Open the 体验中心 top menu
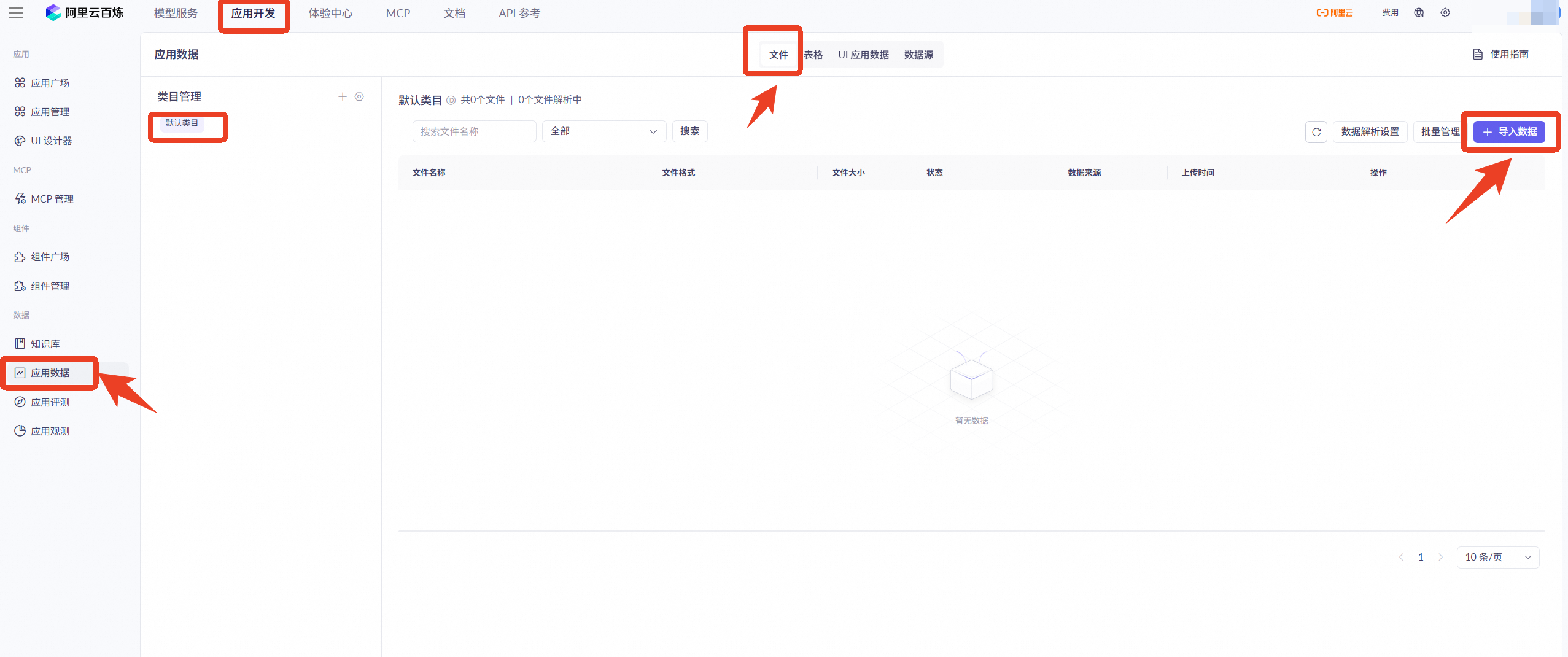 coord(331,13)
